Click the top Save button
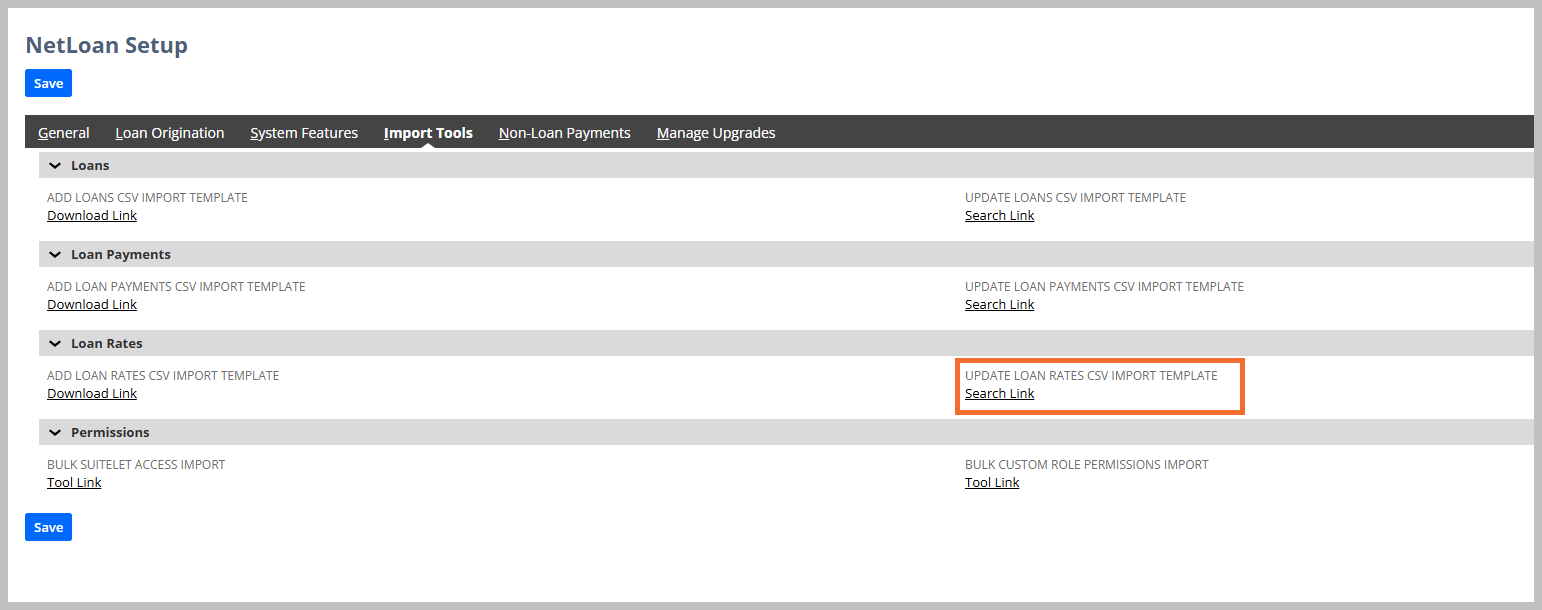The width and height of the screenshot is (1542, 610). (48, 83)
